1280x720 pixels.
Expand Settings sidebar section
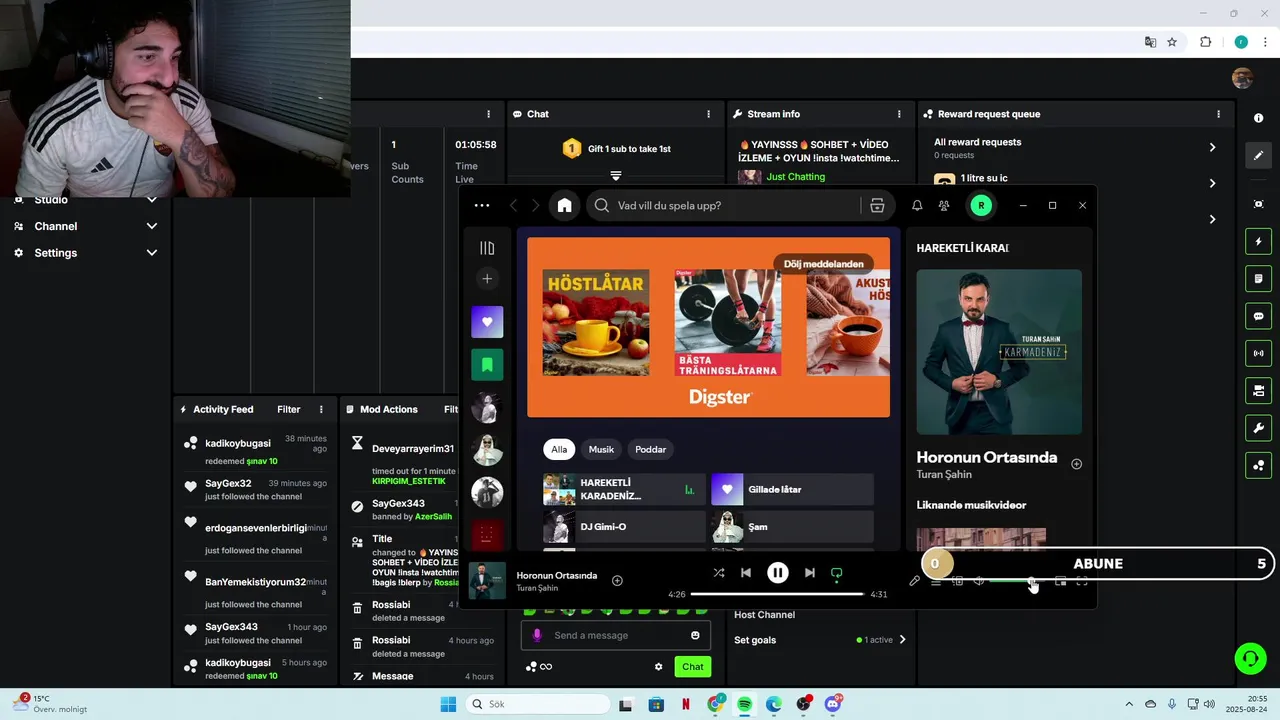point(84,253)
